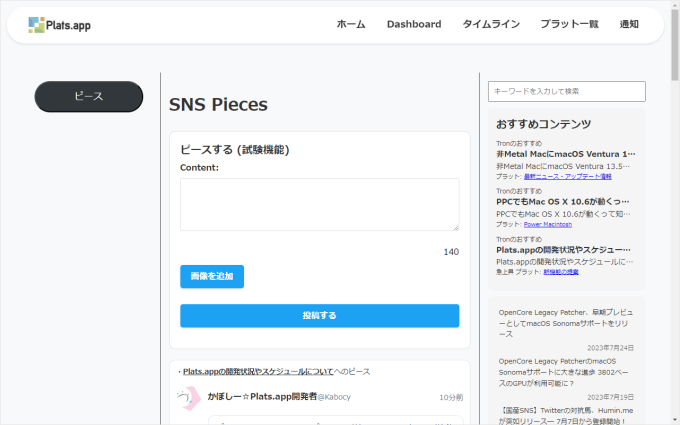This screenshot has width=680, height=425.
Task: Open the タイムライン page
Action: coord(491,24)
